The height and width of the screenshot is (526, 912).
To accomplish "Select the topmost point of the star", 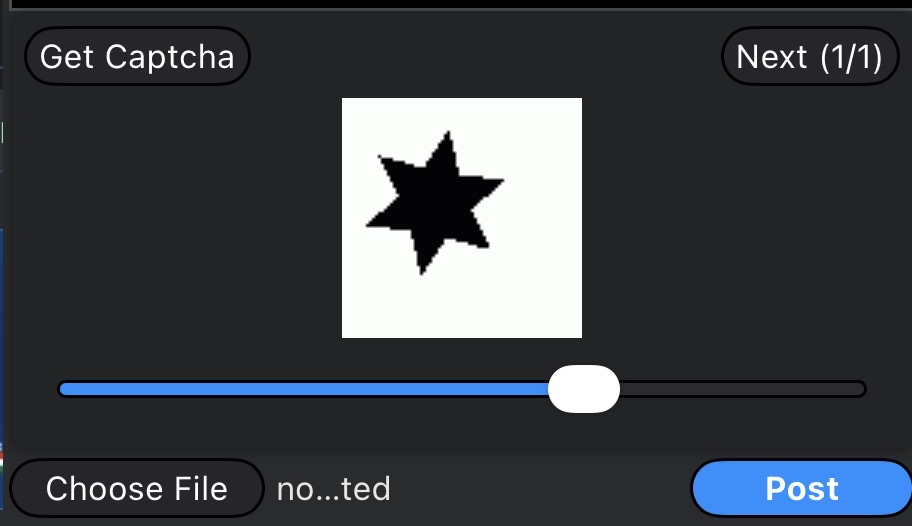I will coord(448,134).
